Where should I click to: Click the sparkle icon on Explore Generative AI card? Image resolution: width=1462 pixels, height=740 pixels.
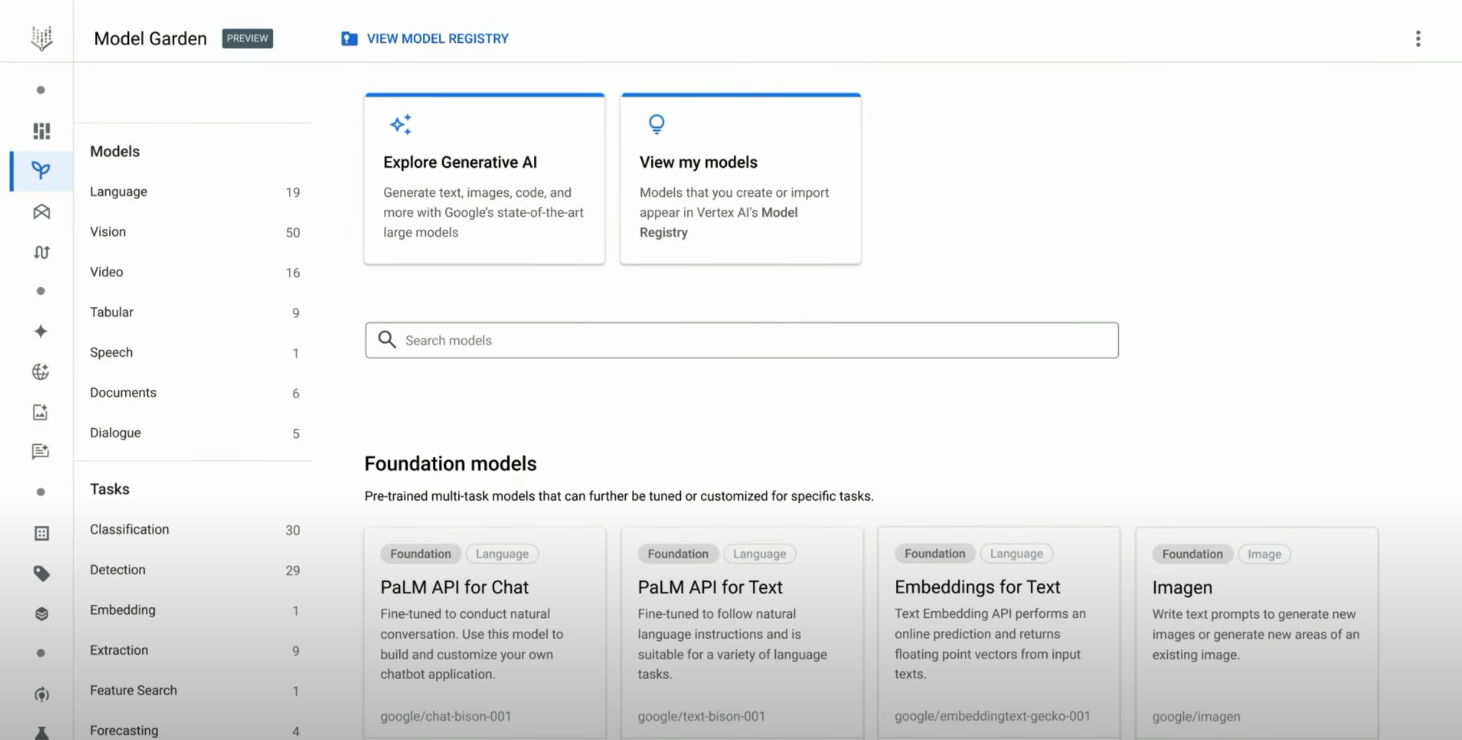coord(401,125)
